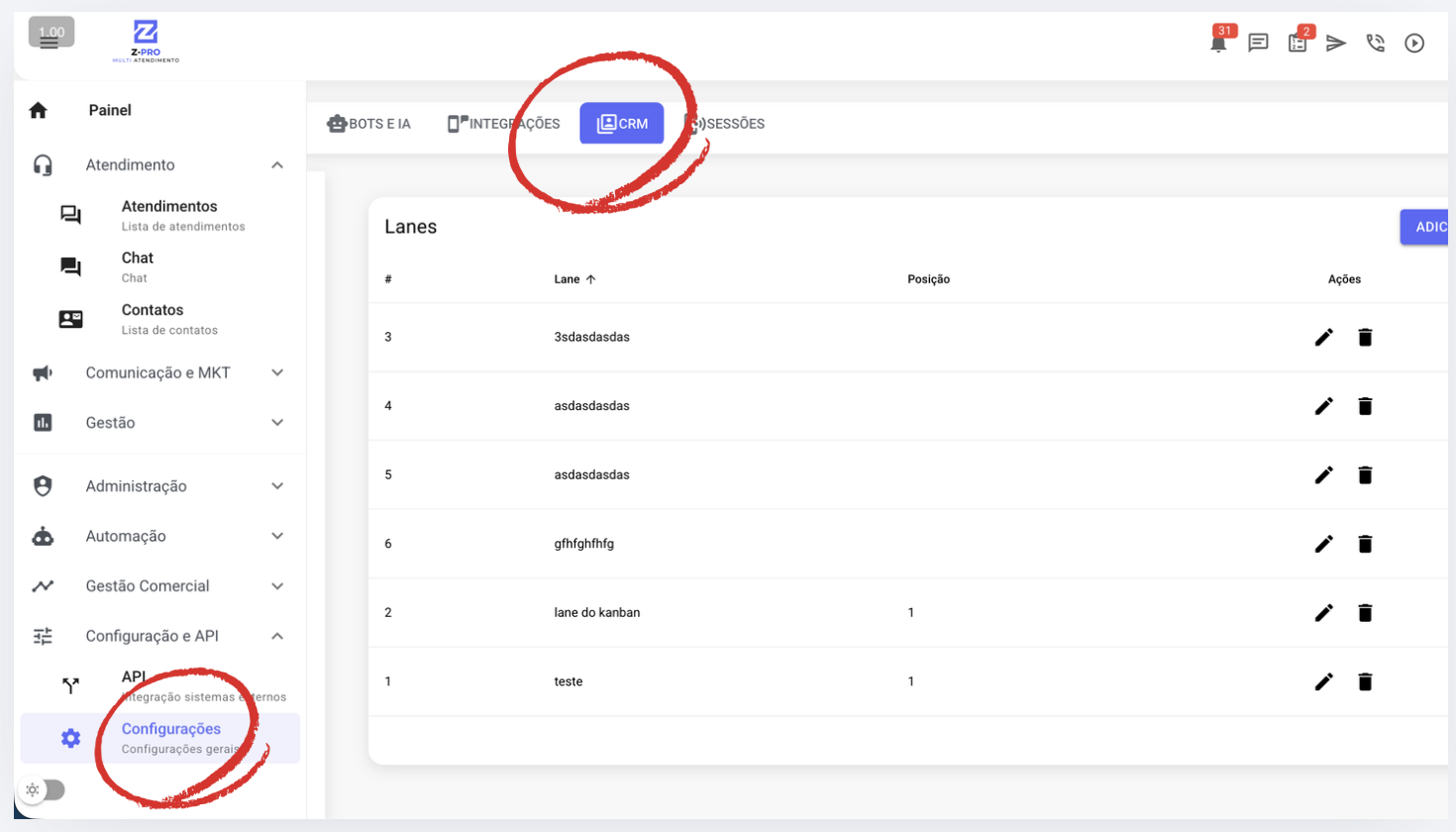The image size is (1456, 832).
Task: Edit the '3sdasdasdas' lane
Action: pyautogui.click(x=1323, y=338)
